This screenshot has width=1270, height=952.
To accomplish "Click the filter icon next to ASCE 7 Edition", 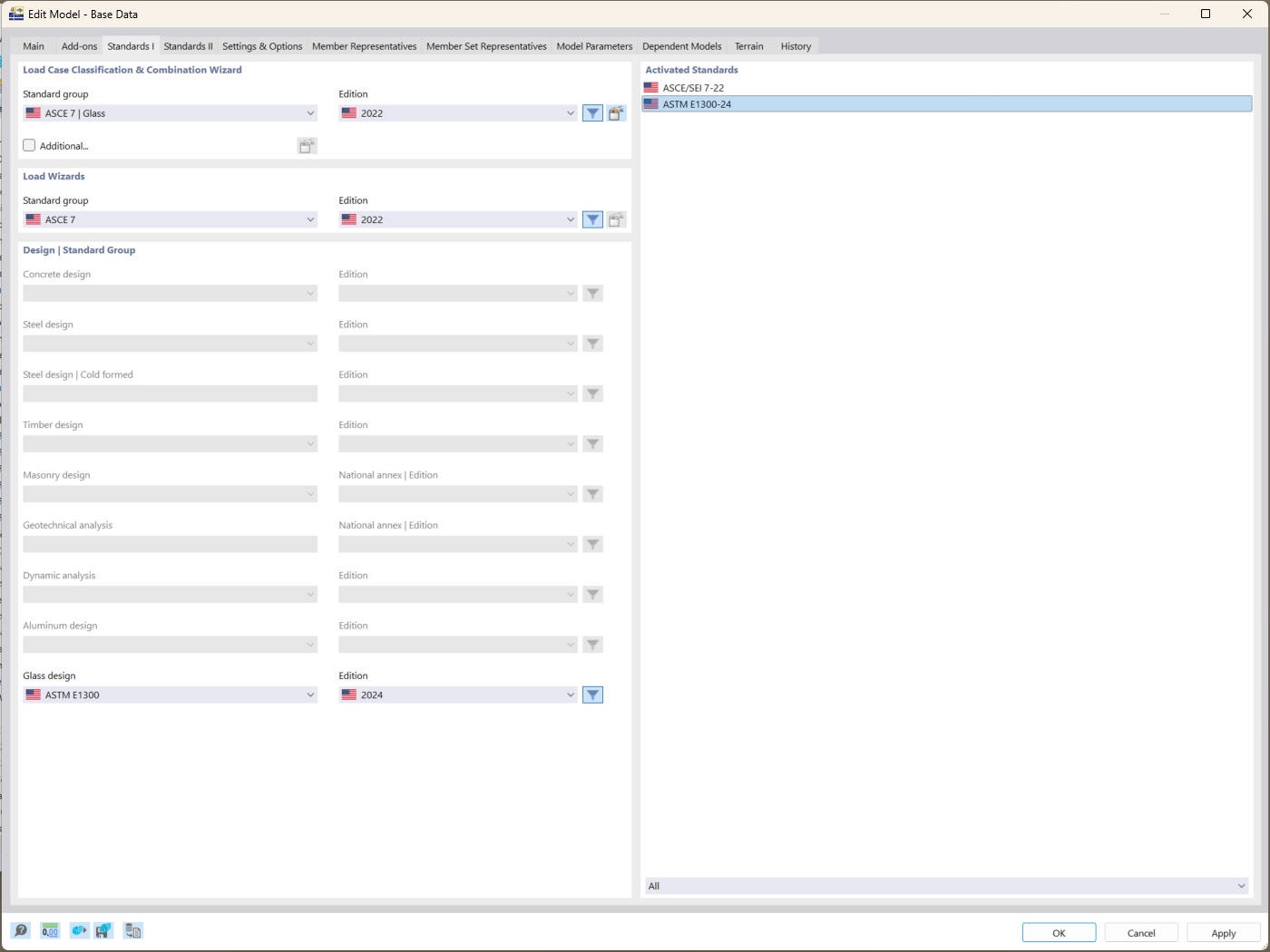I will (592, 112).
